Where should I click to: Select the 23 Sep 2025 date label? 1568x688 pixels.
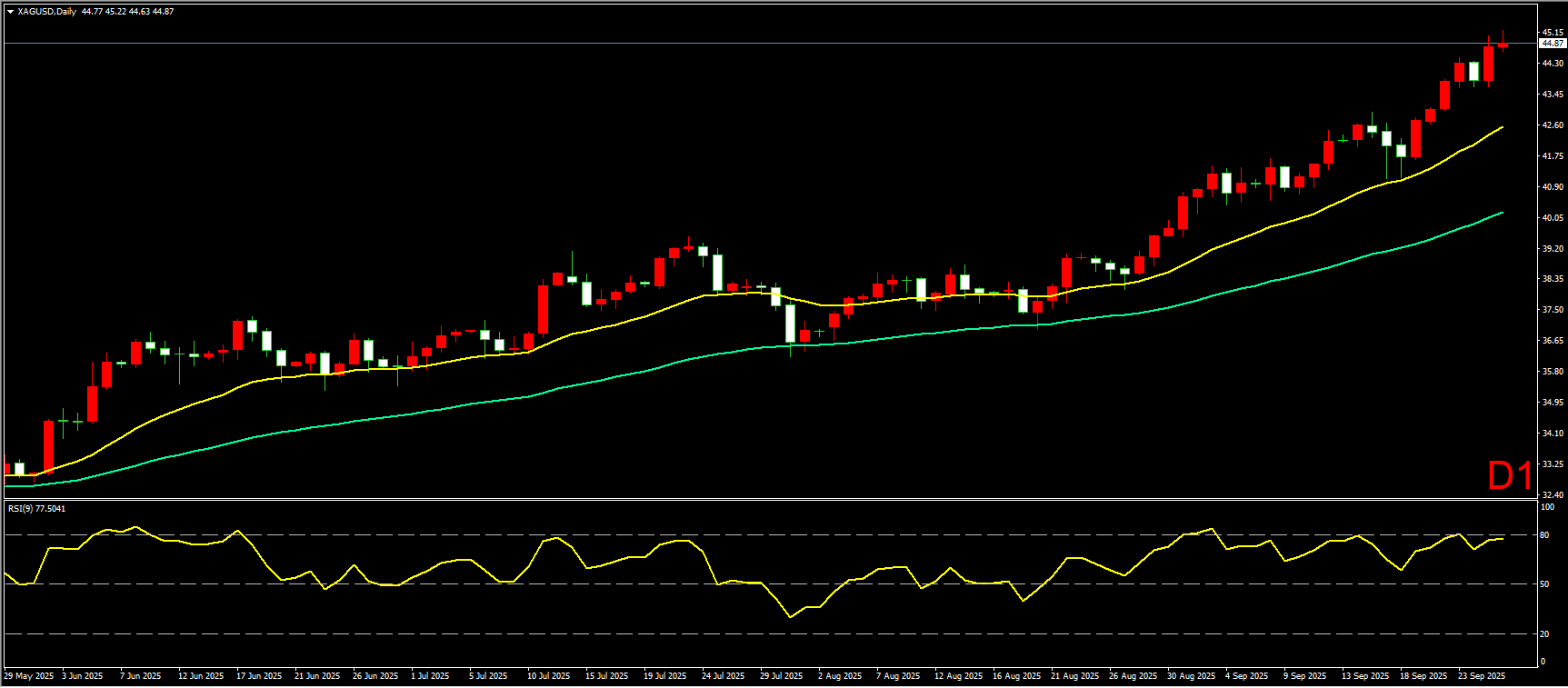coord(1482,676)
